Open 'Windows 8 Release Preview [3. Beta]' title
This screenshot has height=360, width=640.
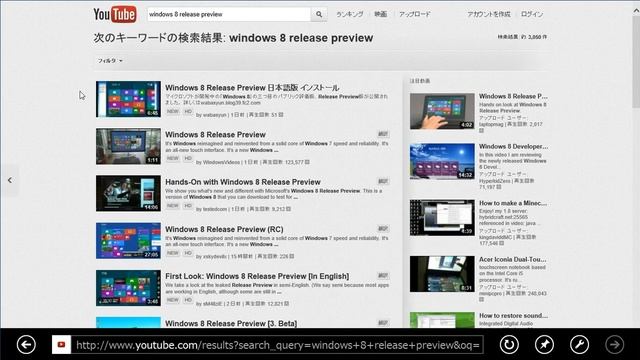[x=231, y=323]
